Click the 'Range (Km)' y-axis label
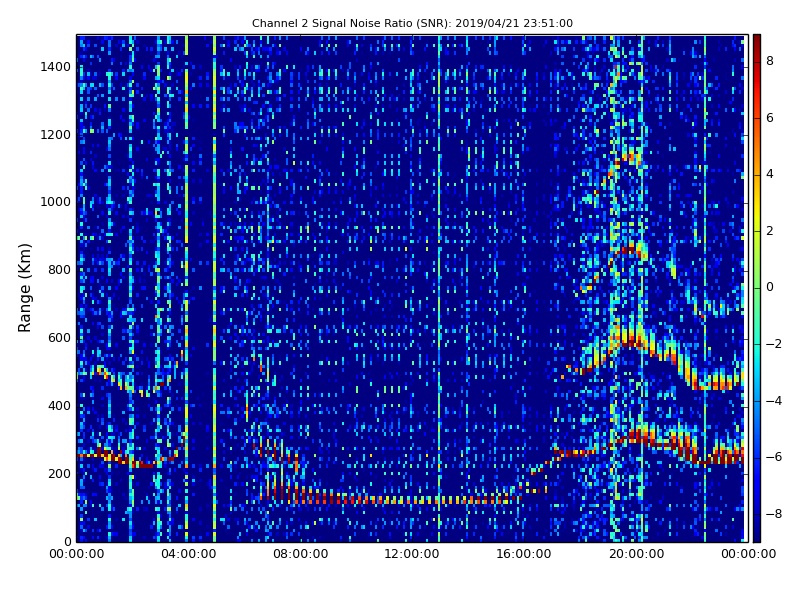 point(24,288)
